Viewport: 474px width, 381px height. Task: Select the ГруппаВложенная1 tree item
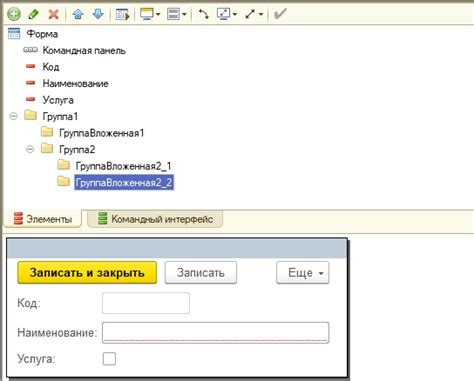click(101, 133)
